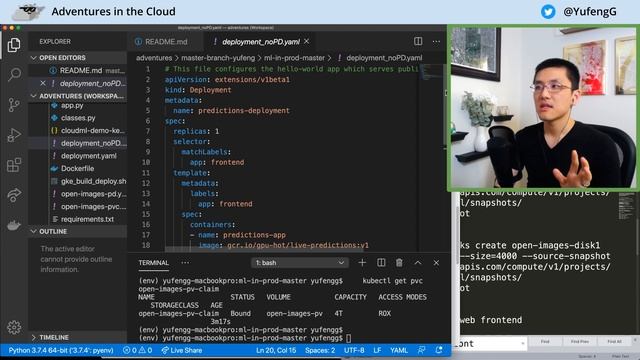Open the Search view in the activity bar

[14, 75]
